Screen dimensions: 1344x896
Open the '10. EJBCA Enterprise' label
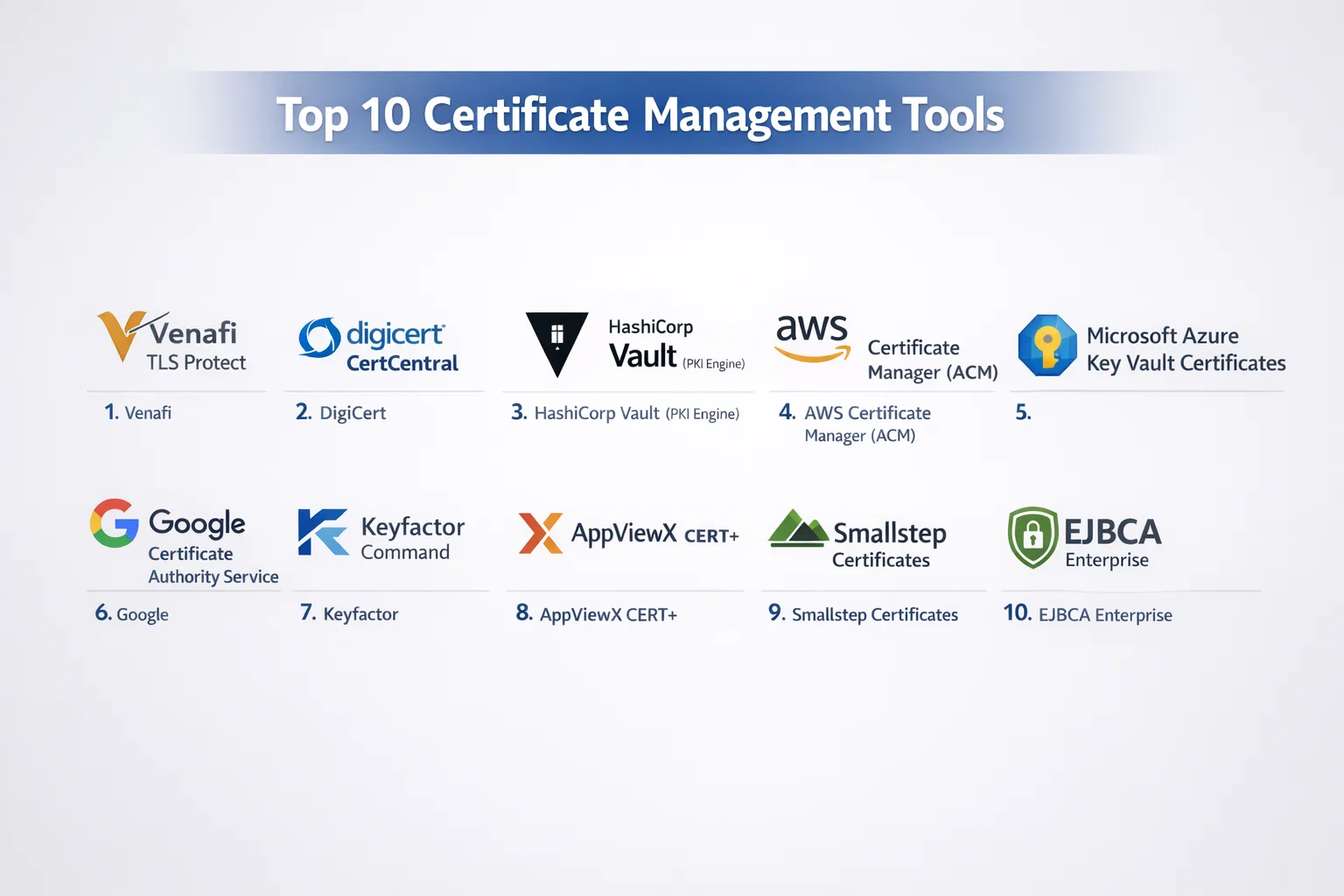coord(1088,614)
